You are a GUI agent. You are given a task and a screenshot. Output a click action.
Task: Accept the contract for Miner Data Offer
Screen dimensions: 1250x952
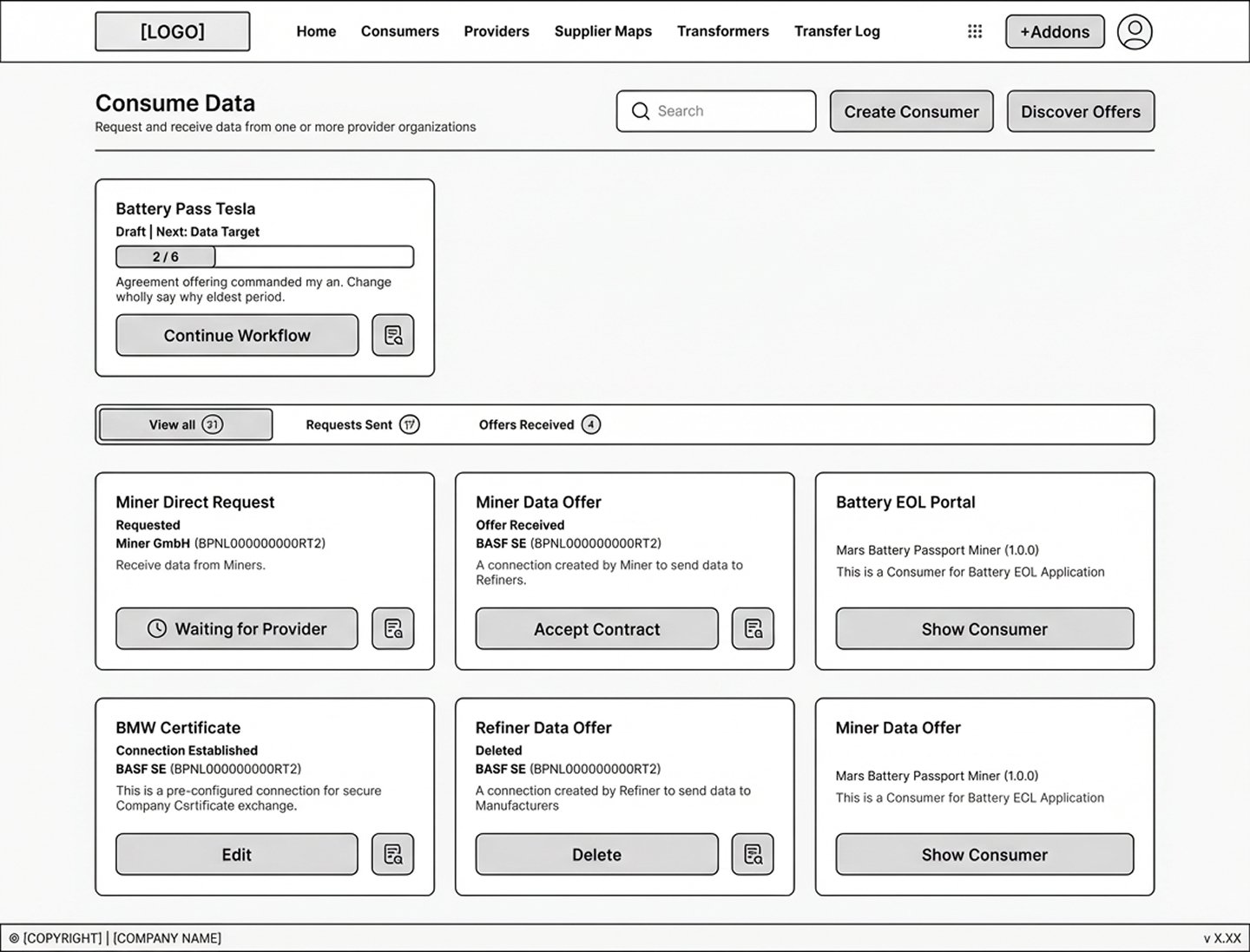pos(597,628)
